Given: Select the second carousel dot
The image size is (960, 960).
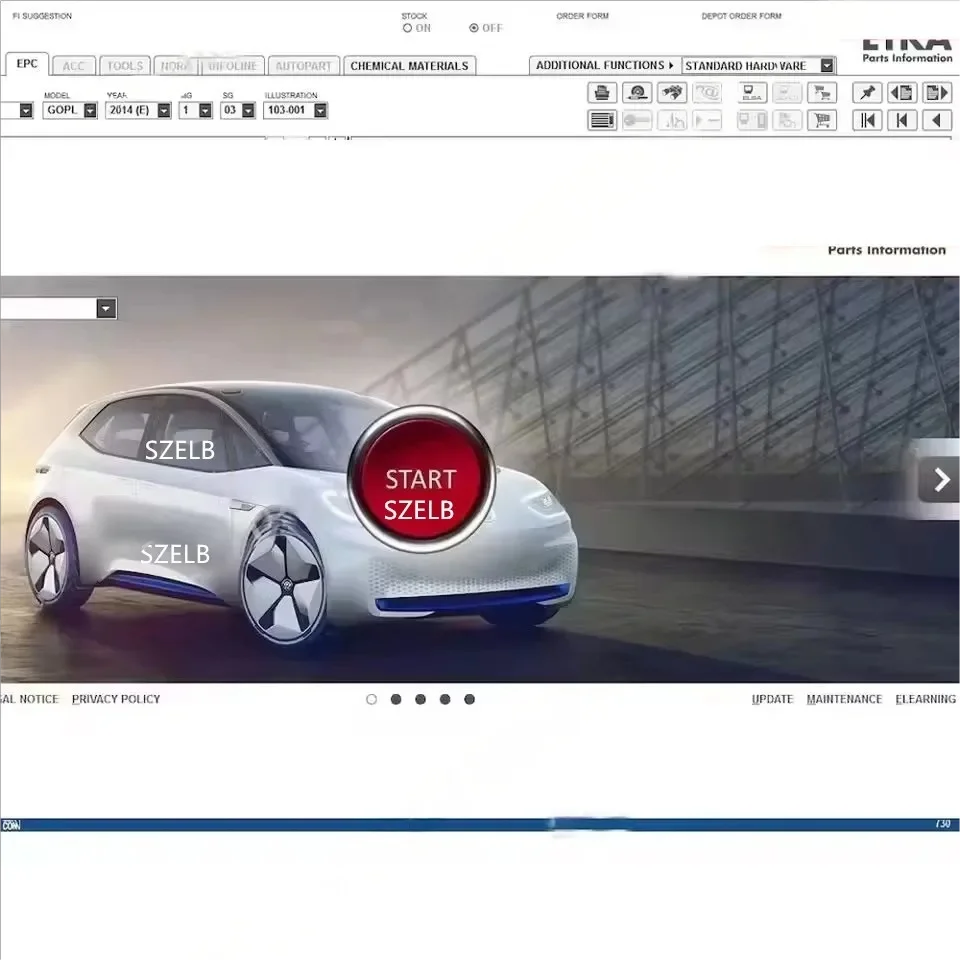Looking at the screenshot, I should [x=396, y=699].
